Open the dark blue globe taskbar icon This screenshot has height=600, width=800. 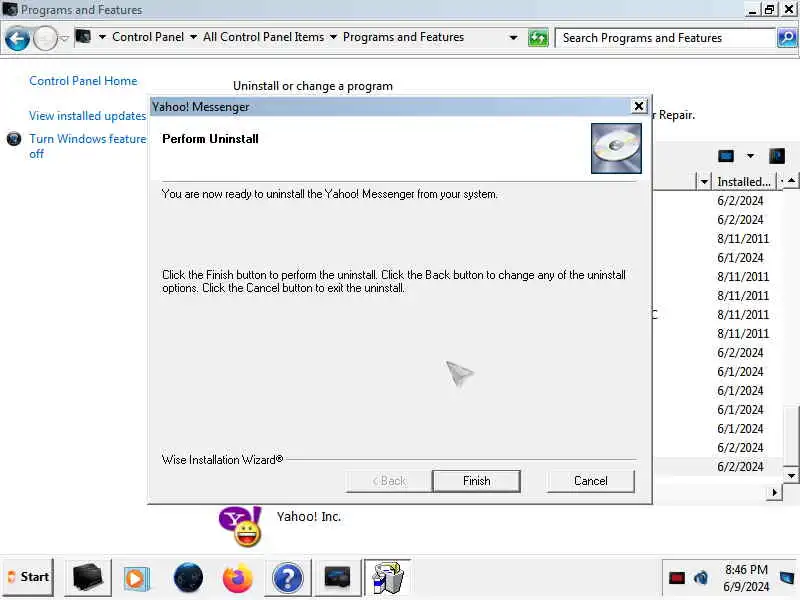[x=188, y=578]
